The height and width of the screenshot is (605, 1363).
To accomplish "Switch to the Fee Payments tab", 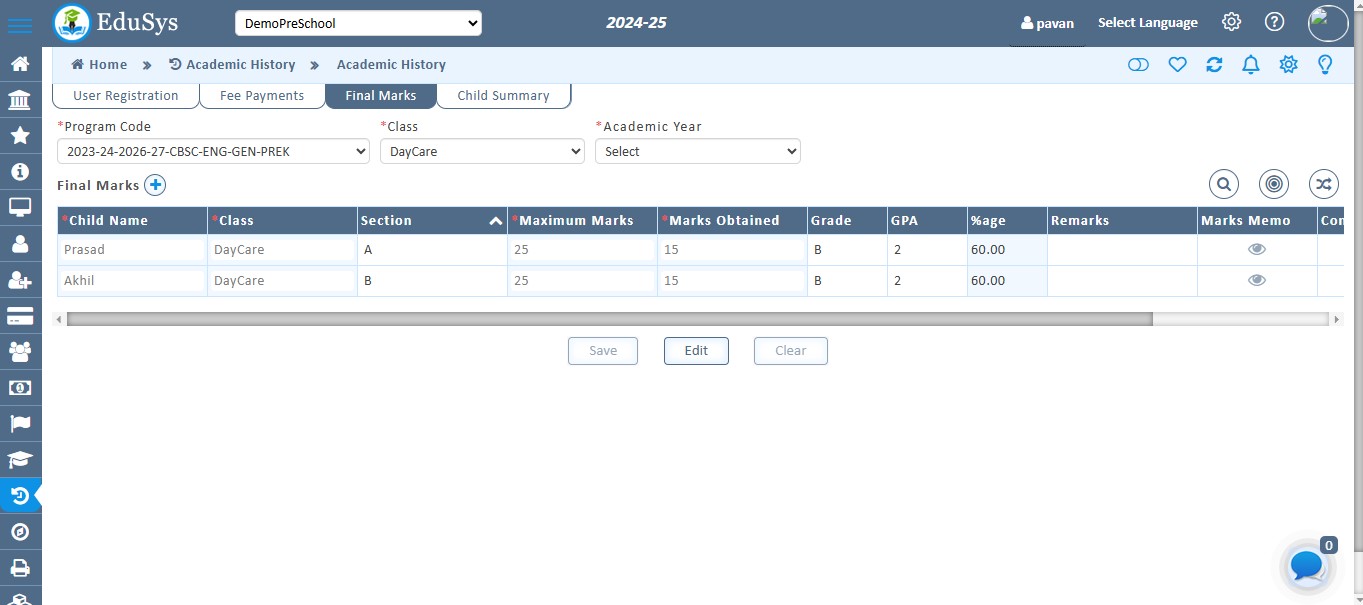I will pyautogui.click(x=262, y=96).
